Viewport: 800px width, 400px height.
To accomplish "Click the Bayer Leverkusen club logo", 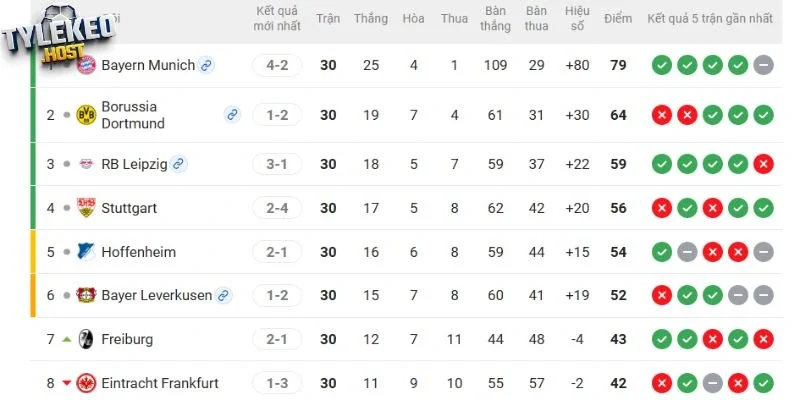I will (85, 295).
